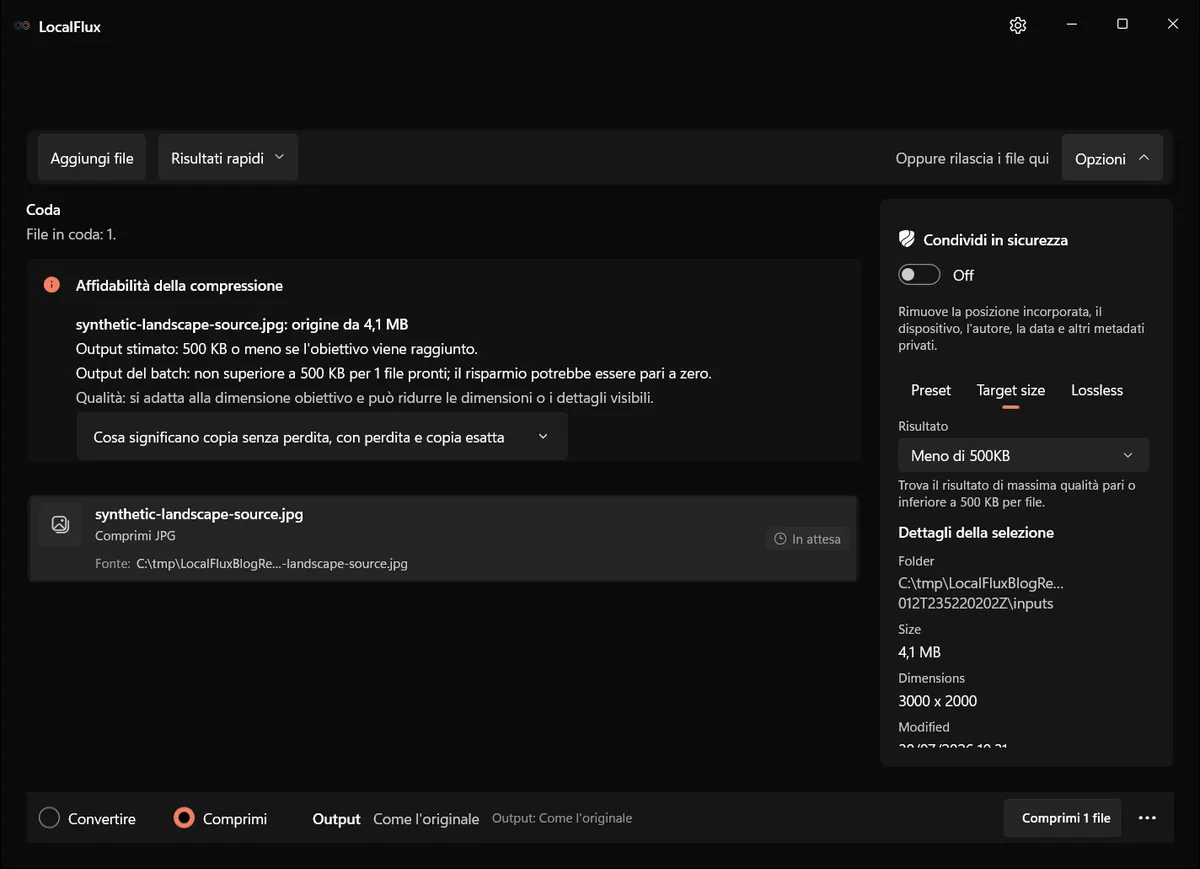
Task: Expand the copia senza perdita explanation
Action: click(322, 437)
